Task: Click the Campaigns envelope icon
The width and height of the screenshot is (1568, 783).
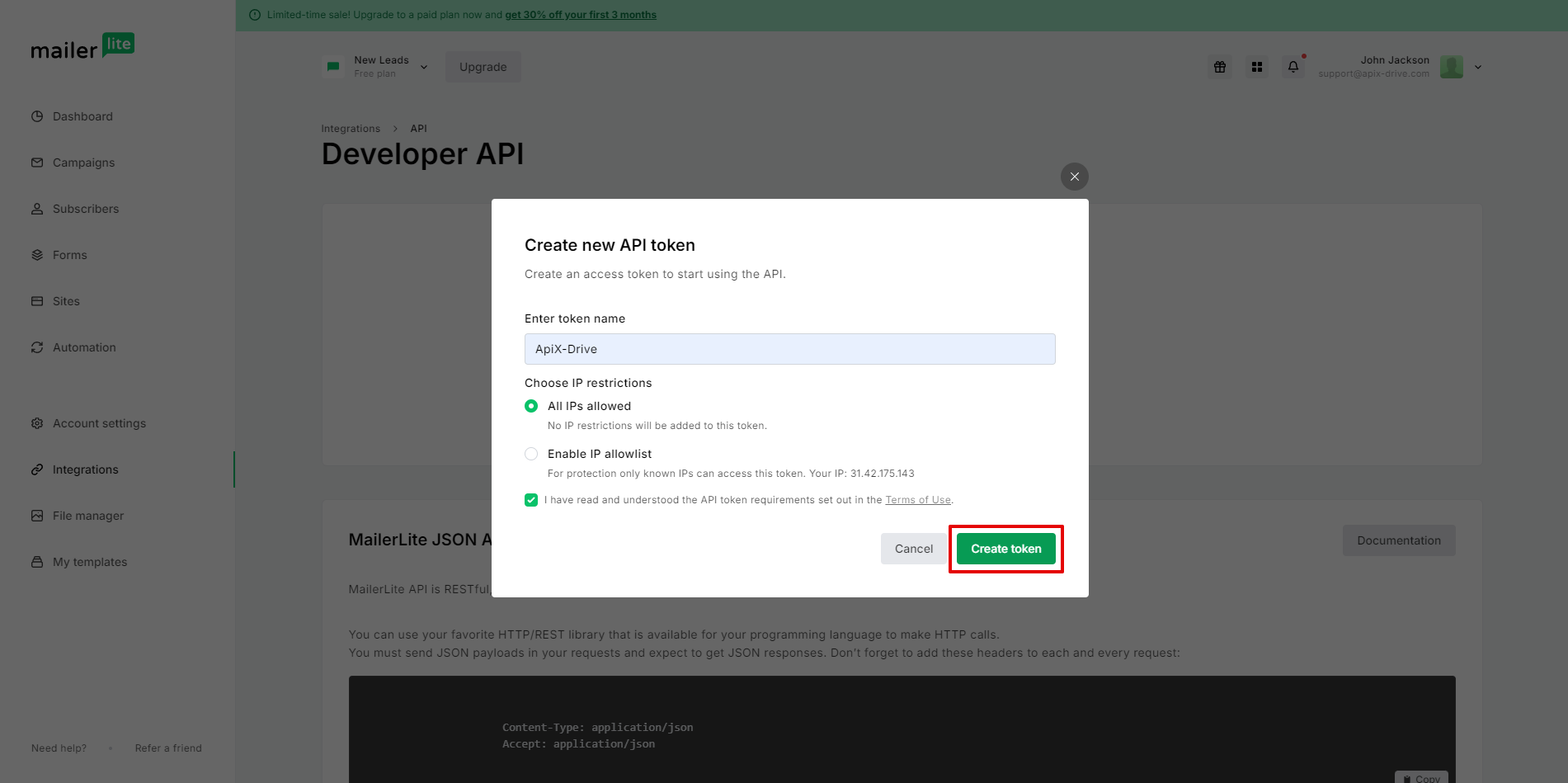Action: tap(37, 163)
